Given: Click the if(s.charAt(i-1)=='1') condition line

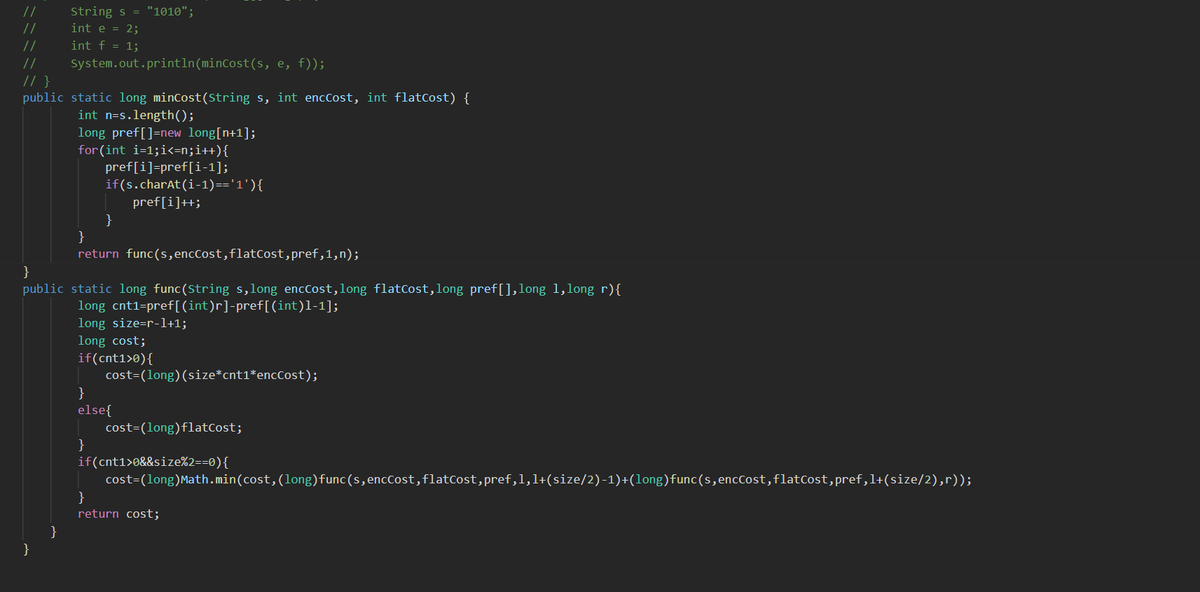Looking at the screenshot, I should pyautogui.click(x=185, y=184).
